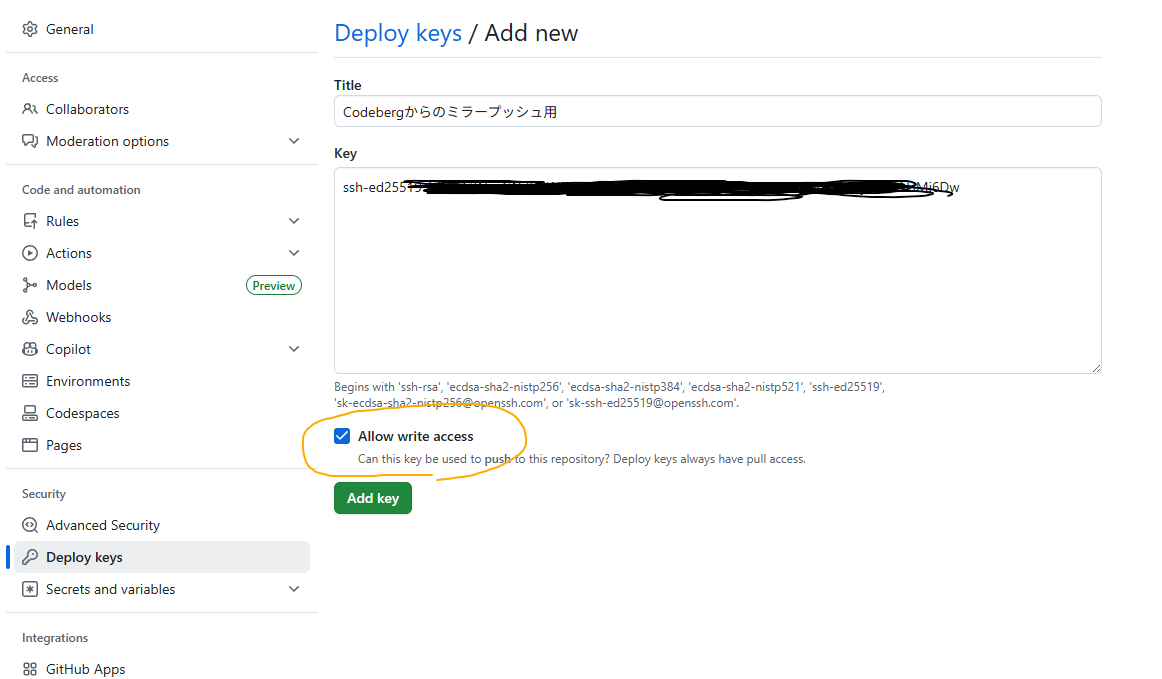
Task: Expand the Copilot section chevron
Action: tap(294, 349)
